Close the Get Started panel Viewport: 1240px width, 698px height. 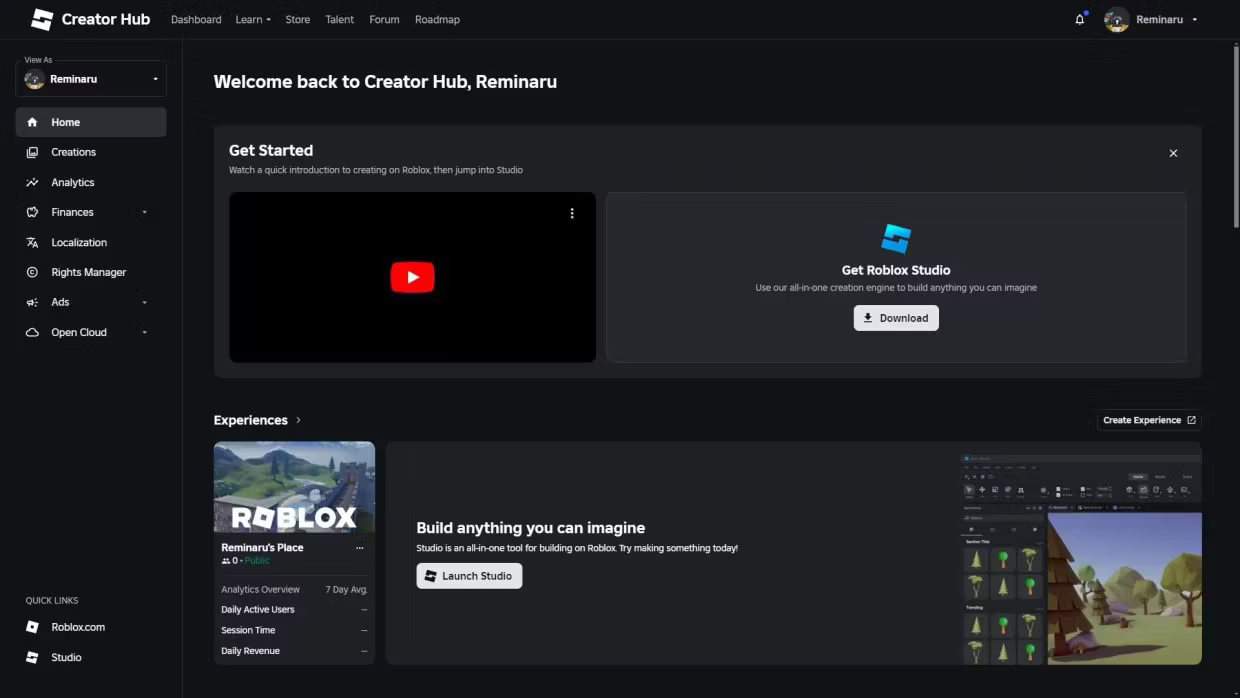tap(1173, 153)
